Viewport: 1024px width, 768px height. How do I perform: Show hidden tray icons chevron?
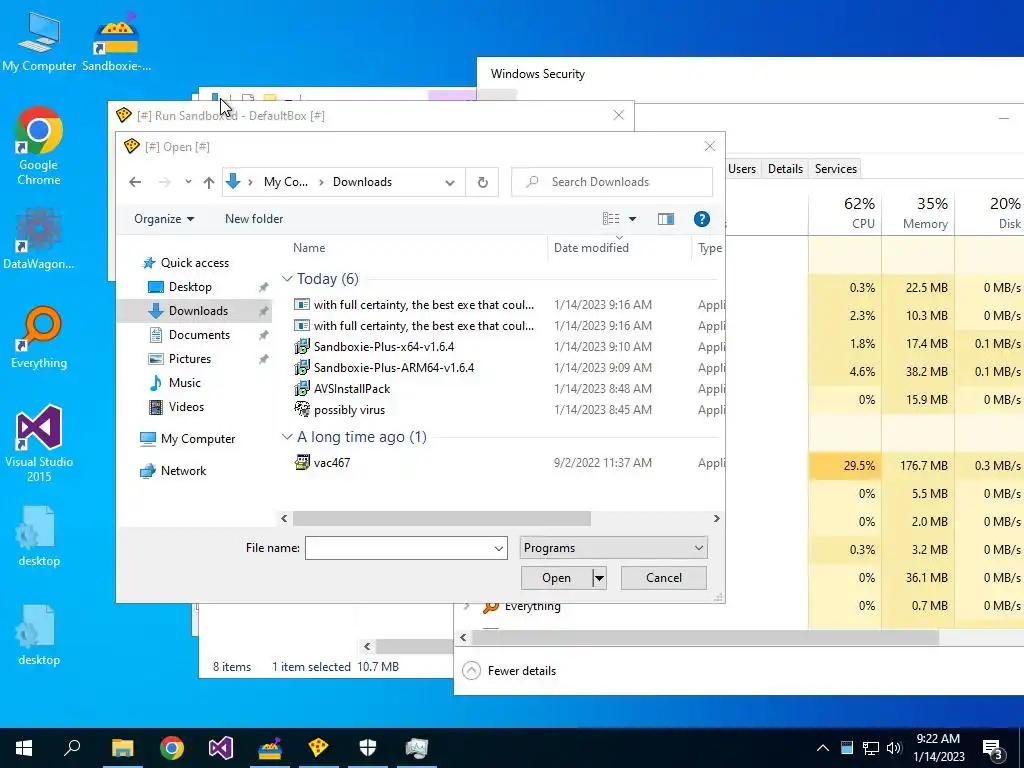pos(823,748)
